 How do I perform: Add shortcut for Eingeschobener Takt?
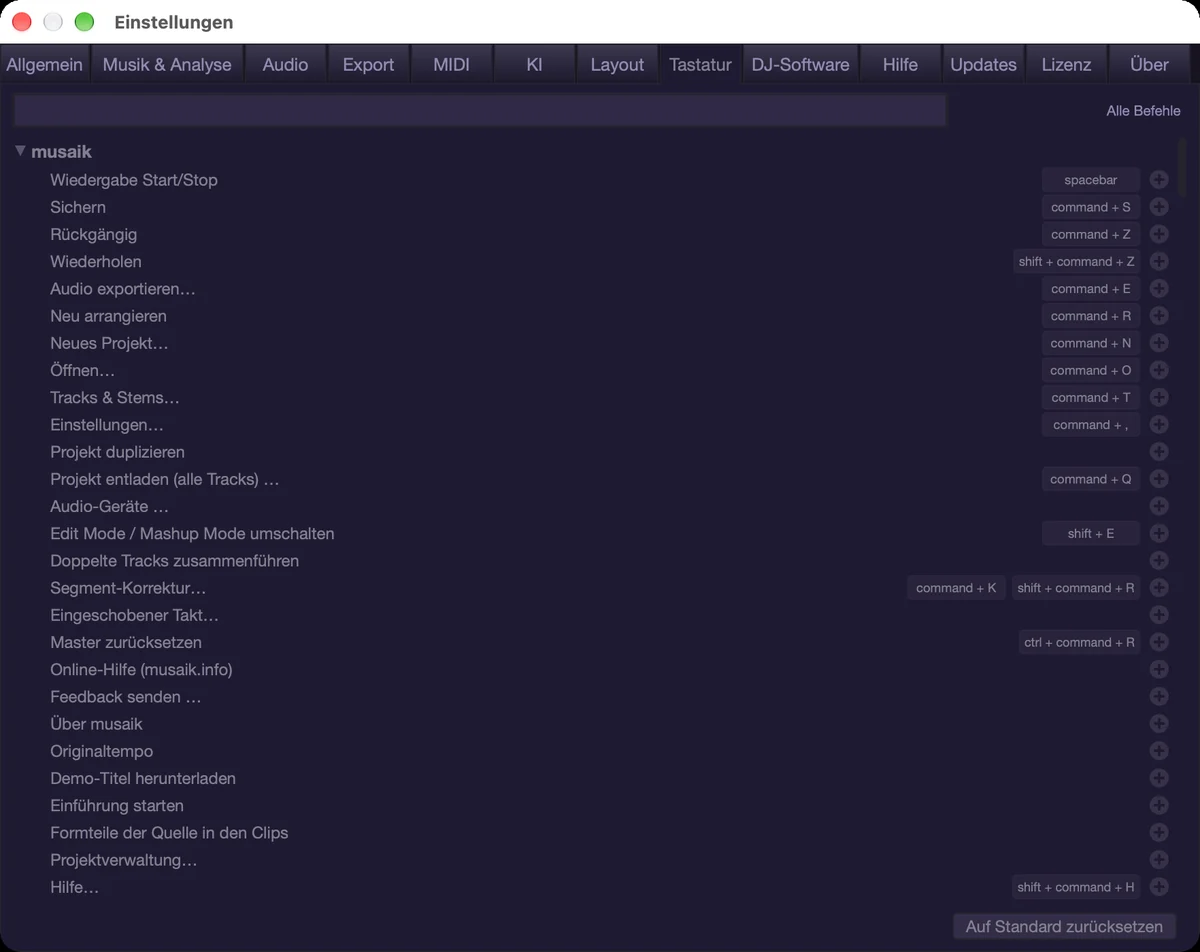[x=1159, y=615]
